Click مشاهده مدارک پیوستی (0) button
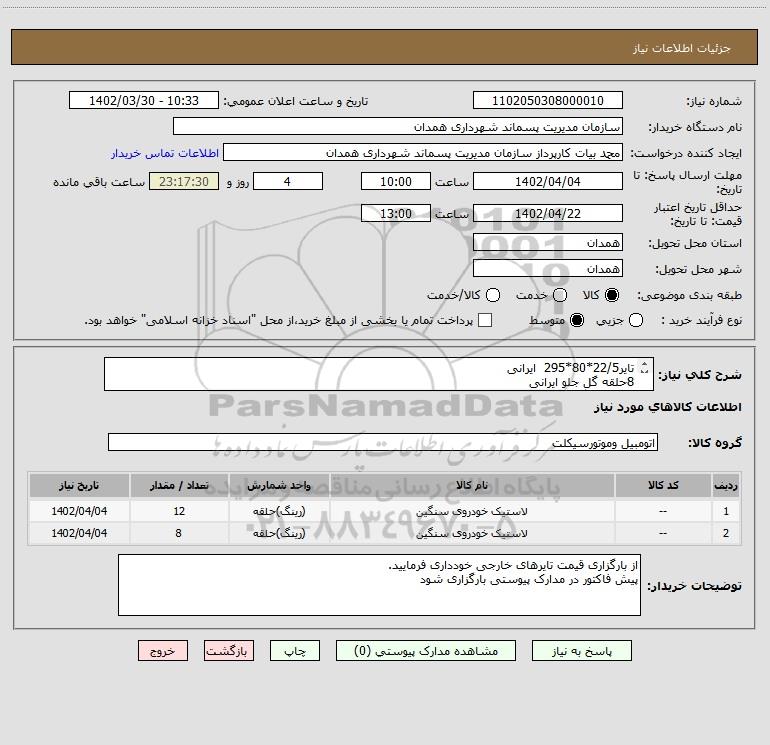The image size is (770, 745). pyautogui.click(x=426, y=651)
